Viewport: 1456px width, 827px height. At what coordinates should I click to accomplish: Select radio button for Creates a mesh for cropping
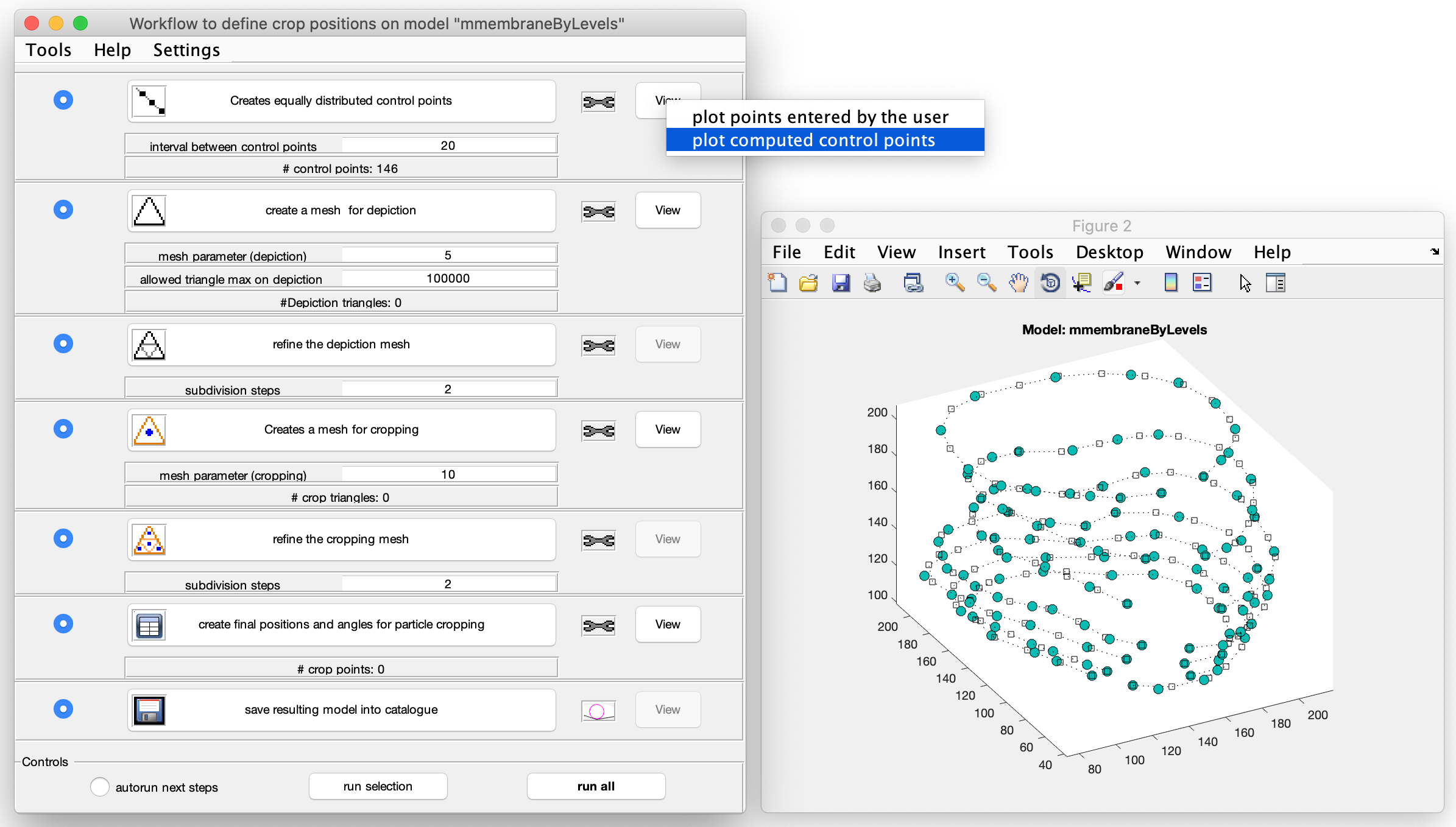click(63, 429)
